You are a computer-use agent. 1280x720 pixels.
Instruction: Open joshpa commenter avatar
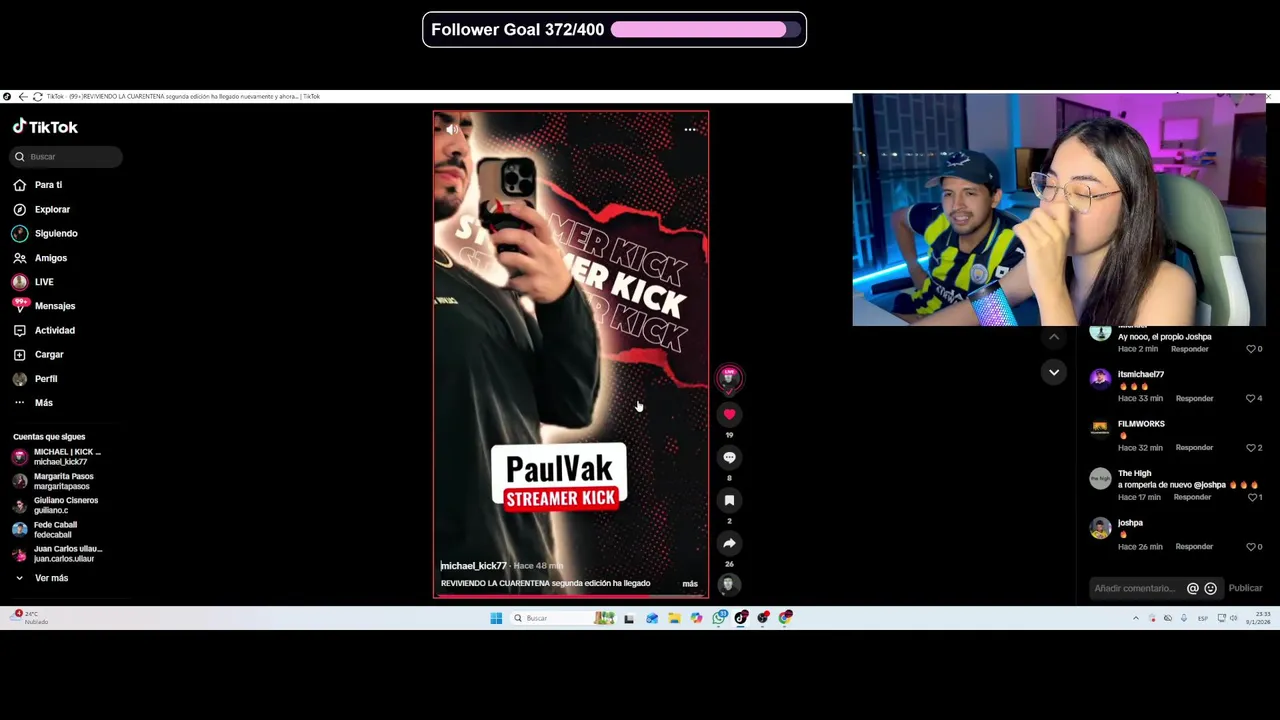1100,528
